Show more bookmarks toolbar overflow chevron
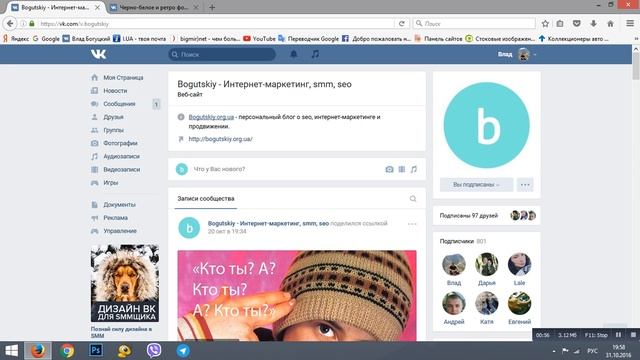Screen dimensions: 640x360 point(636,39)
